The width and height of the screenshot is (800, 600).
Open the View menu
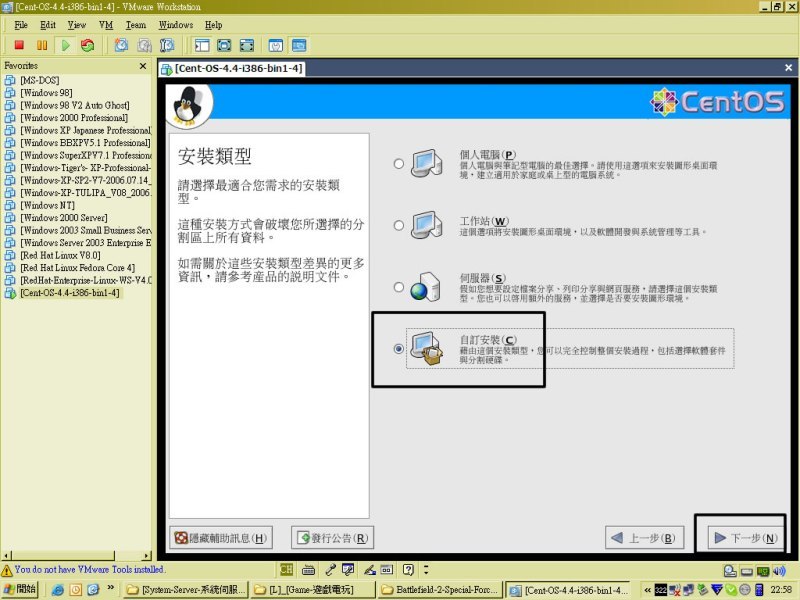77,25
